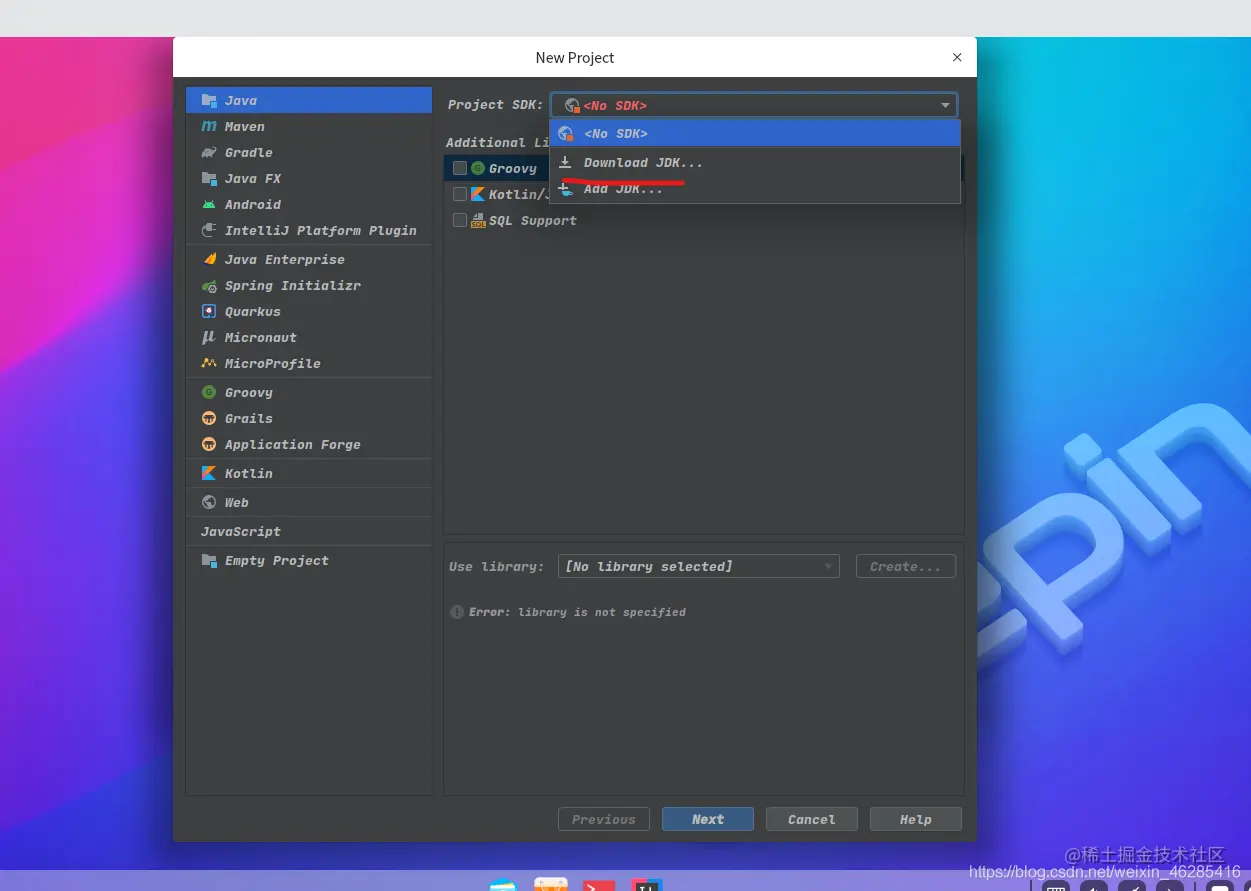Select the IntelliJ Platform Plugin icon
The width and height of the screenshot is (1251, 891).
[x=209, y=230]
